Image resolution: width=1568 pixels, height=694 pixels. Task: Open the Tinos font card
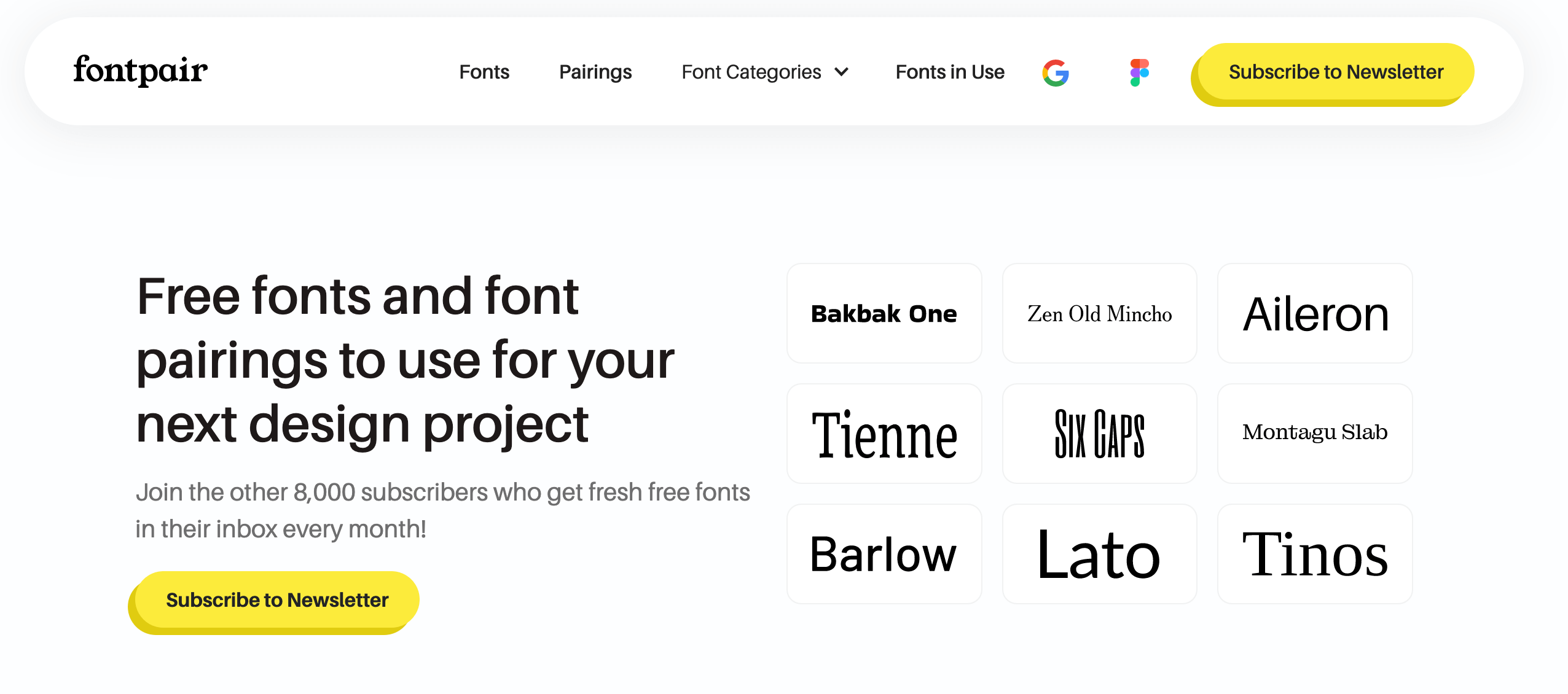[1315, 554]
